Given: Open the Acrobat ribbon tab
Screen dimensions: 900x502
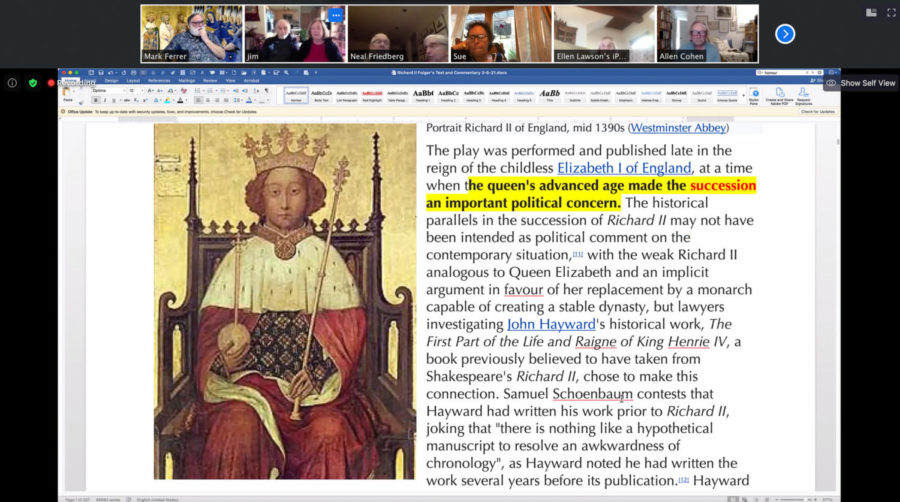Looking at the screenshot, I should click(x=251, y=80).
